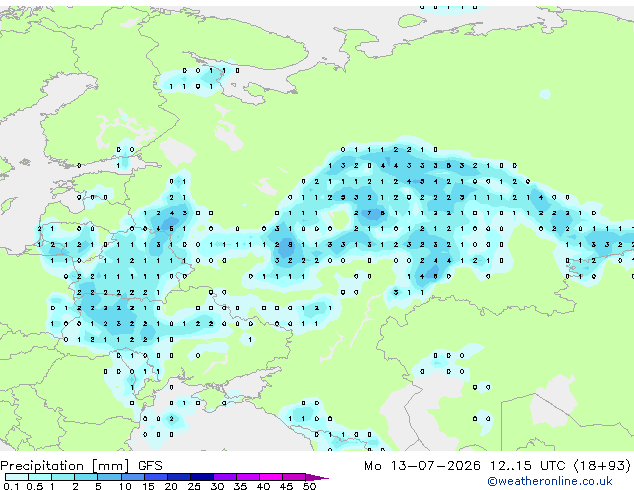Click the "Mo 13-07-2026" date text

pyautogui.click(x=423, y=466)
